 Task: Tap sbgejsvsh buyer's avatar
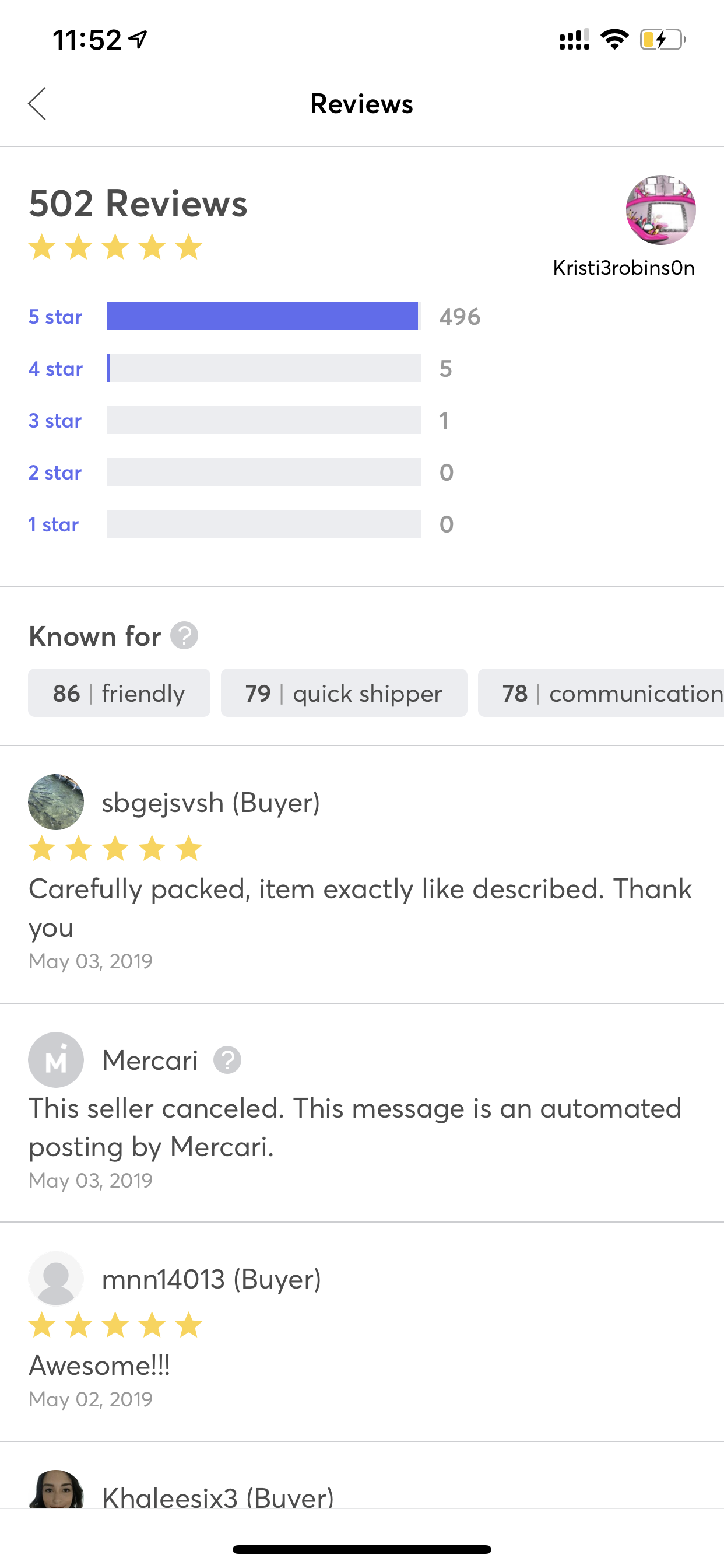[56, 801]
